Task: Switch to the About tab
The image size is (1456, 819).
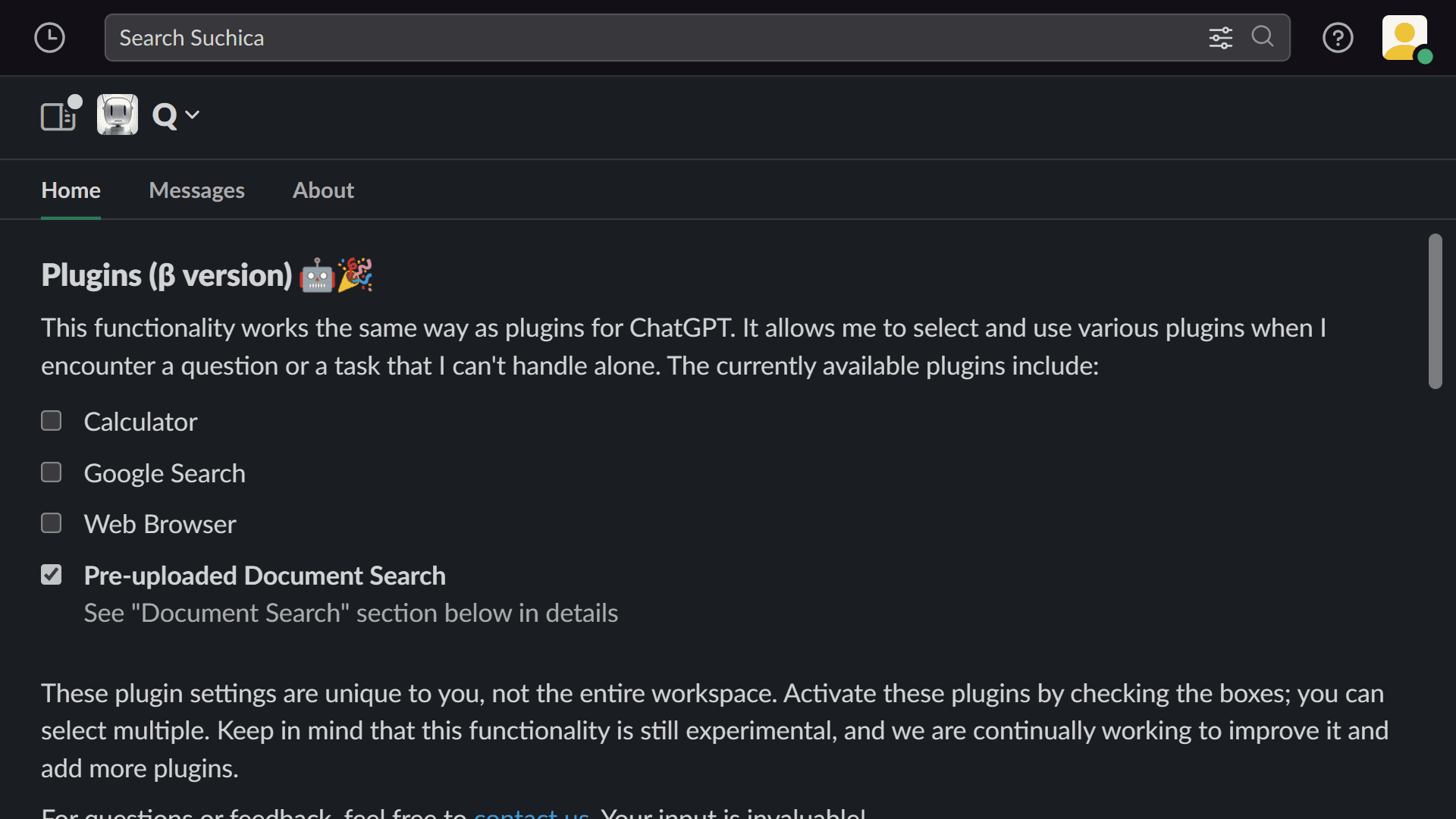Action: point(323,190)
